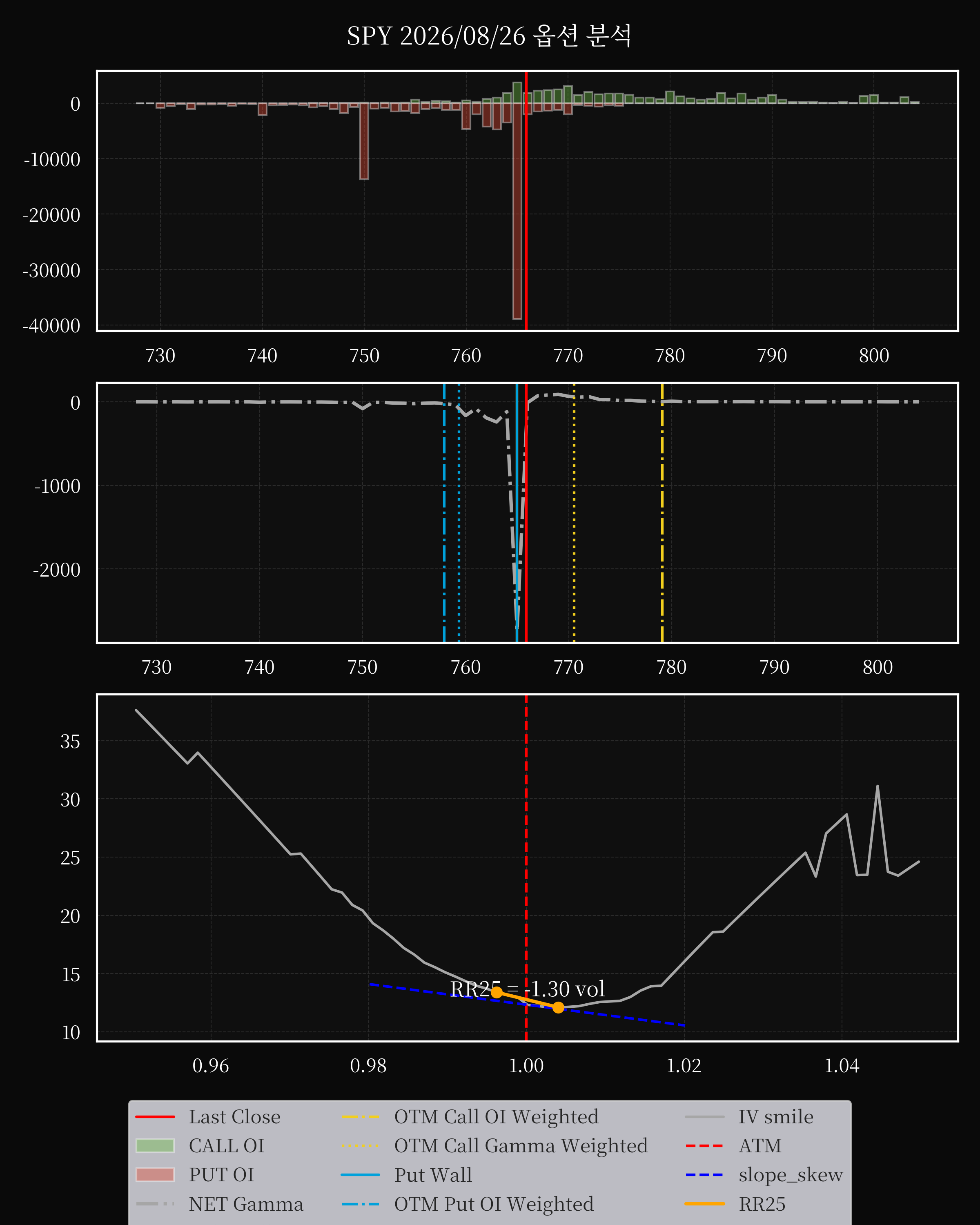This screenshot has height=1225, width=980.
Task: Click the IV smile spike peak near 1.045
Action: coord(878,787)
